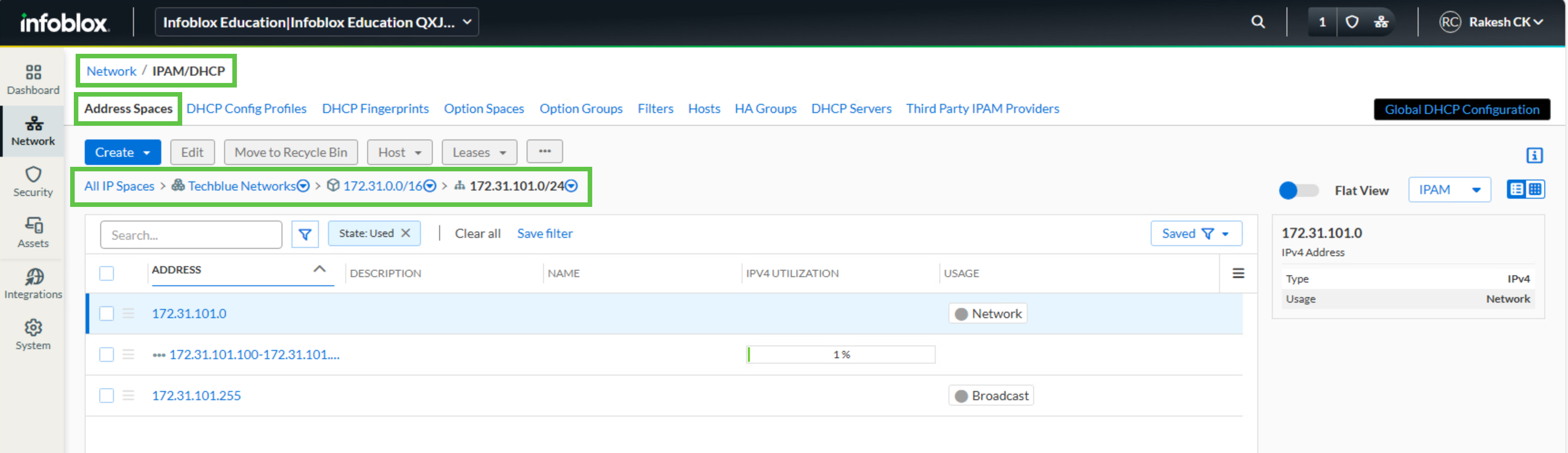Switch to Filters tab

656,108
